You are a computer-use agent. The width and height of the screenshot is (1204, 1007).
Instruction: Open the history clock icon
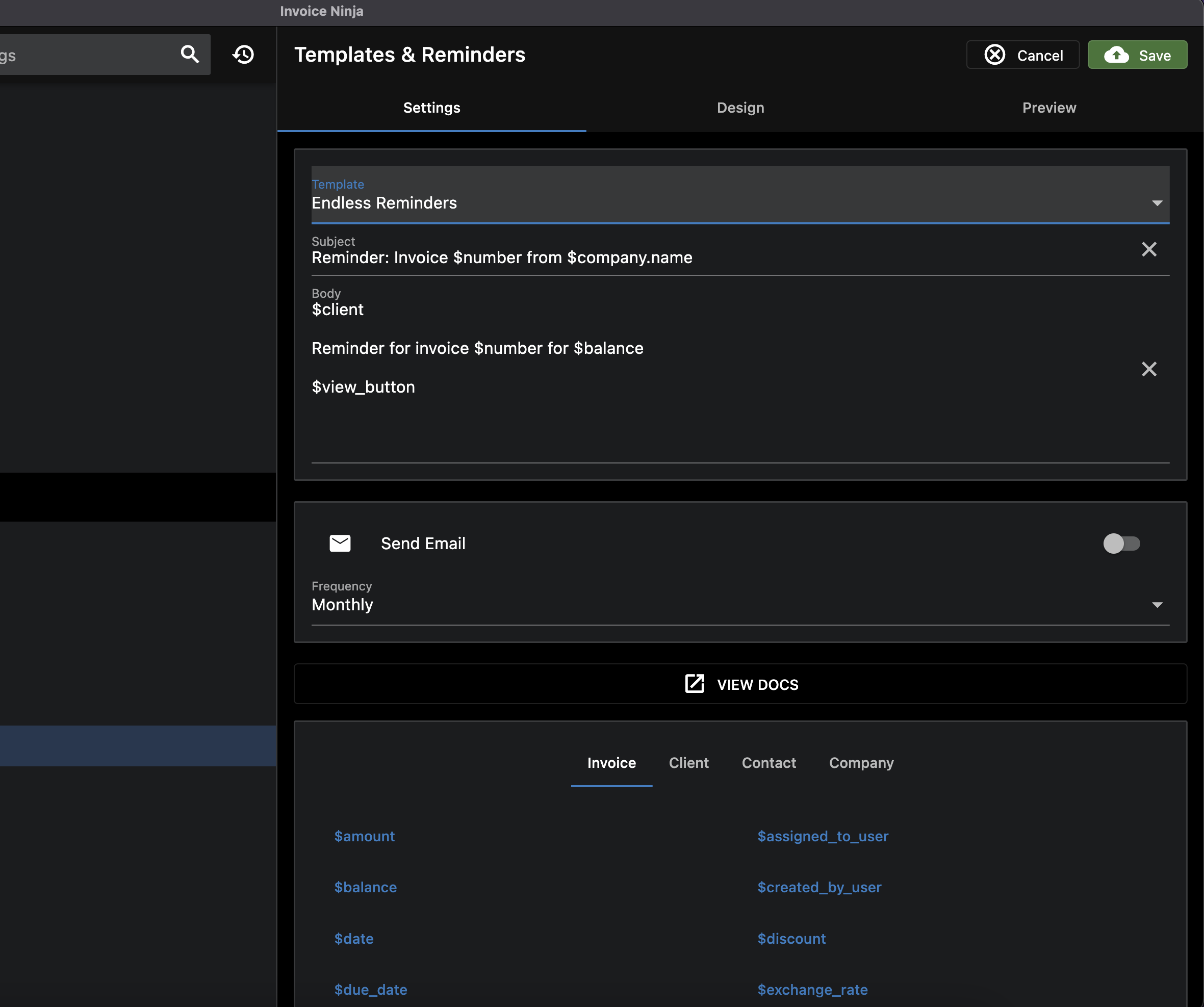point(243,55)
